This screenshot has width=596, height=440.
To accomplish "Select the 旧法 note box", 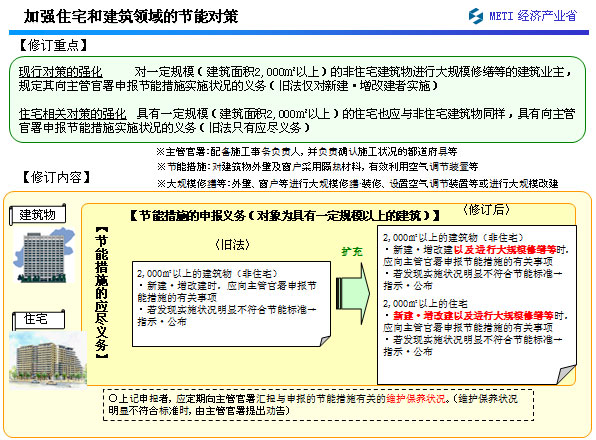I will [x=231, y=304].
